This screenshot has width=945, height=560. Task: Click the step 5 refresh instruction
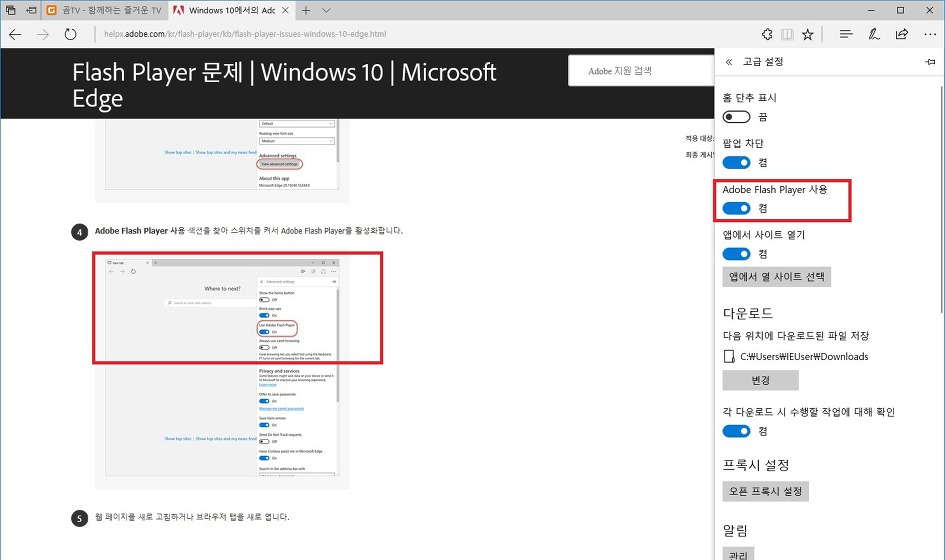click(x=192, y=517)
